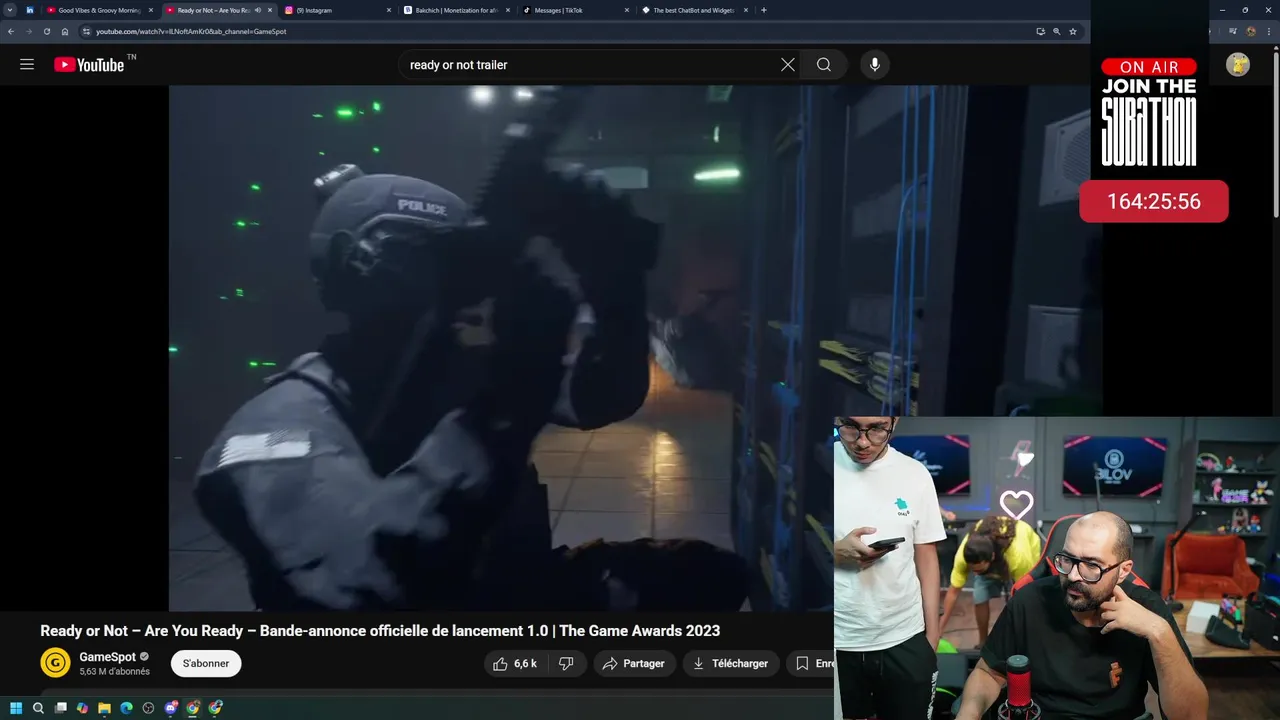This screenshot has height=720, width=1280.
Task: Open browser home page icon
Action: pos(65,31)
